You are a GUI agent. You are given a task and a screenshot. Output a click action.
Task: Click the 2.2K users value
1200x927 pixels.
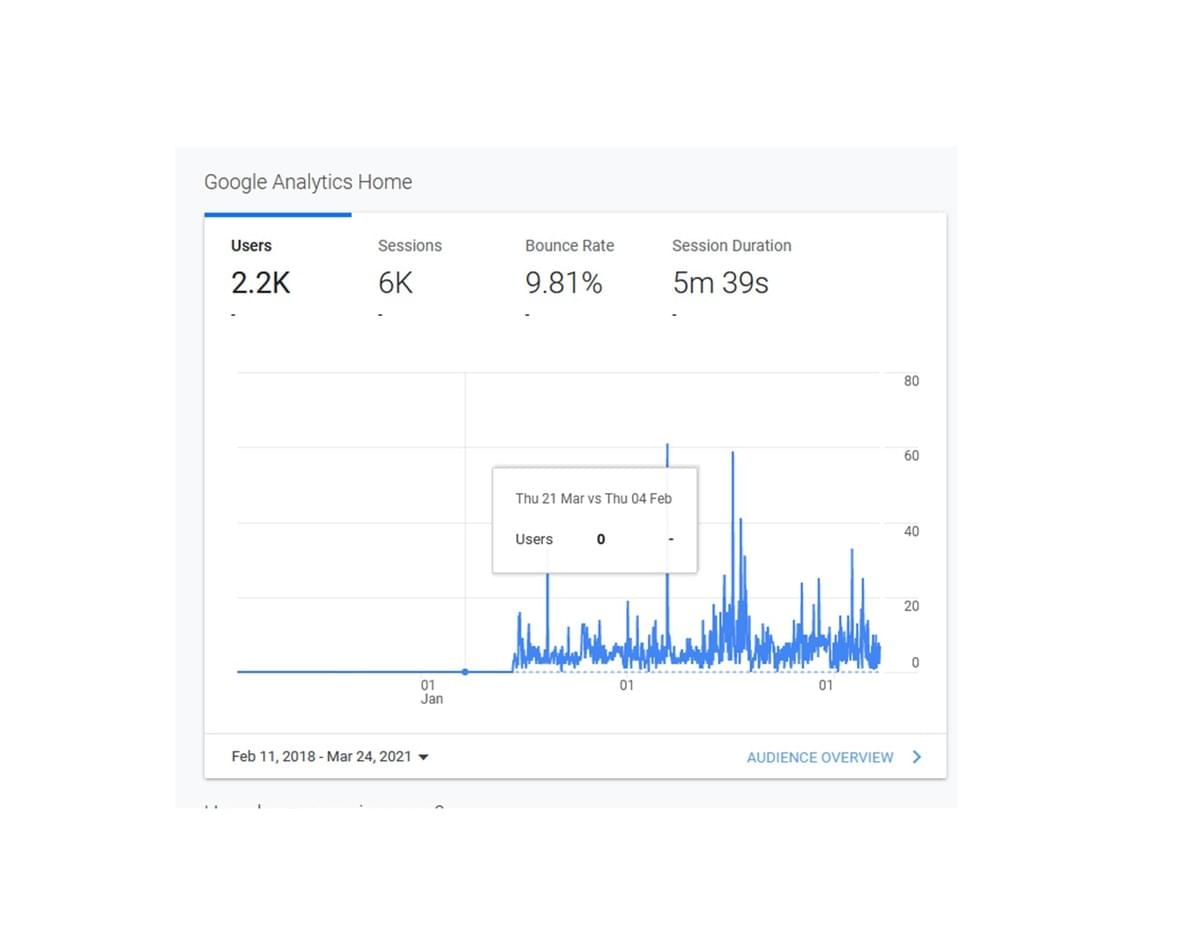tap(261, 284)
